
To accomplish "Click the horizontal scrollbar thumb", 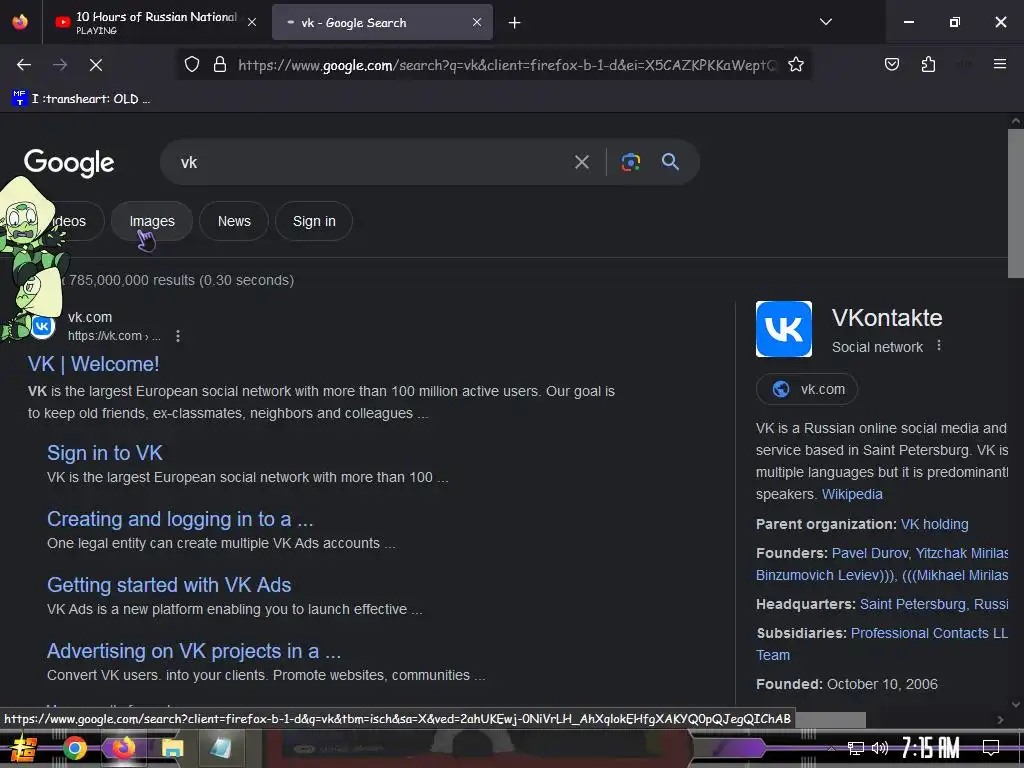I will pos(829,719).
